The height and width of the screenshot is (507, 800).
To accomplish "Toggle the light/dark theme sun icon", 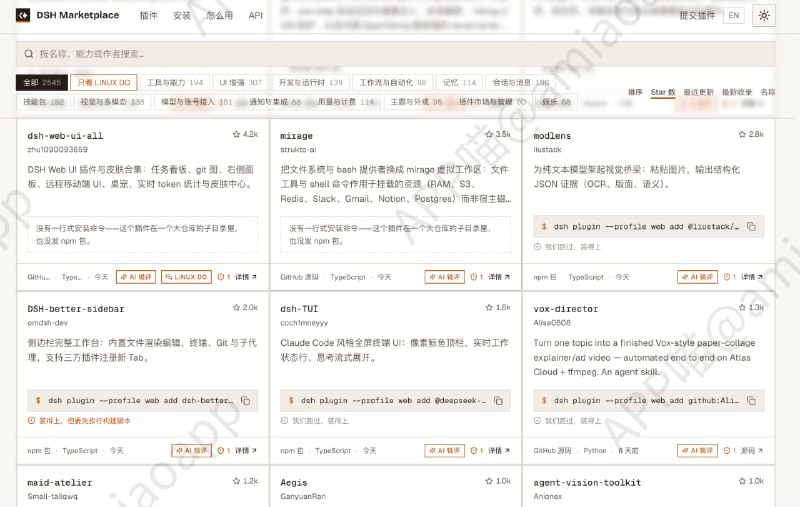I will [764, 15].
